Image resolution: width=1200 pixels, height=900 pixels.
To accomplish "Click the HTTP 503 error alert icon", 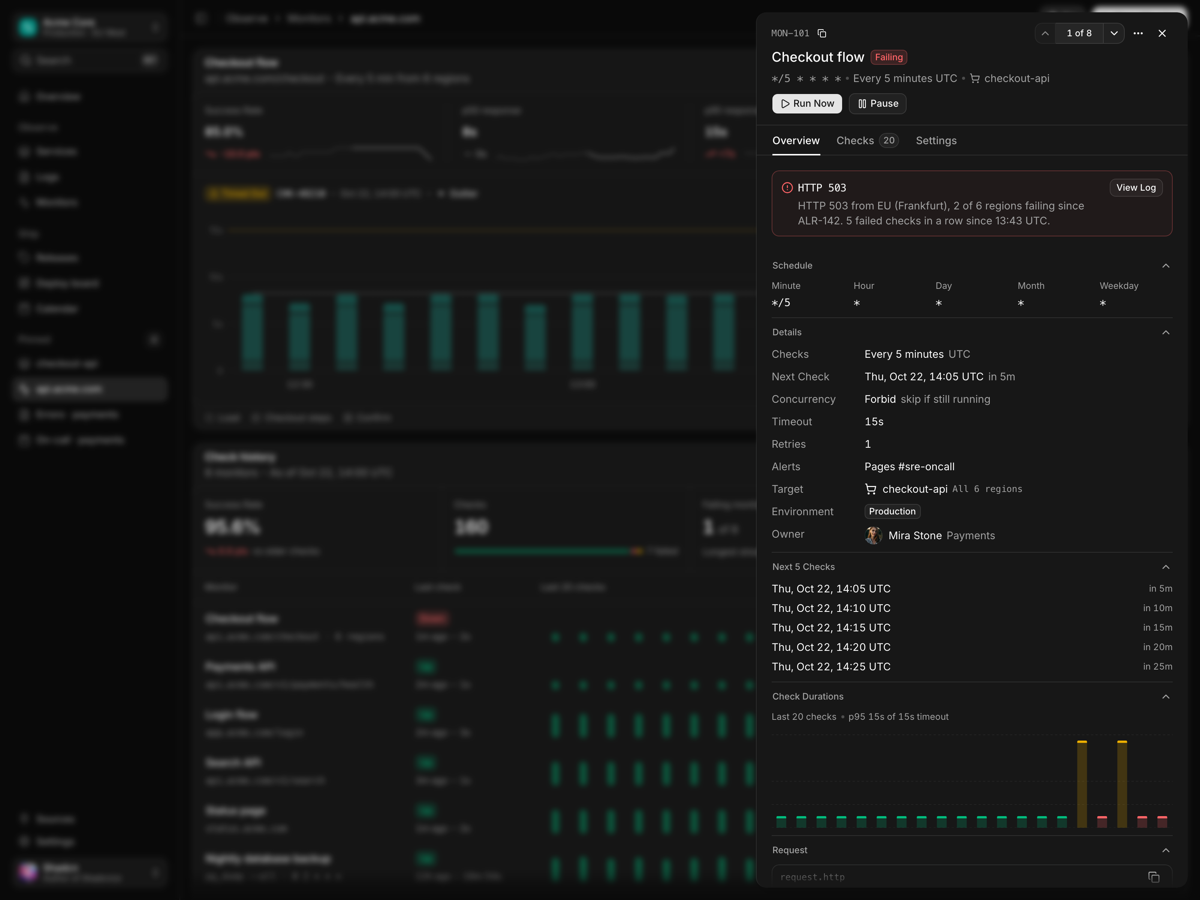I will (x=787, y=188).
